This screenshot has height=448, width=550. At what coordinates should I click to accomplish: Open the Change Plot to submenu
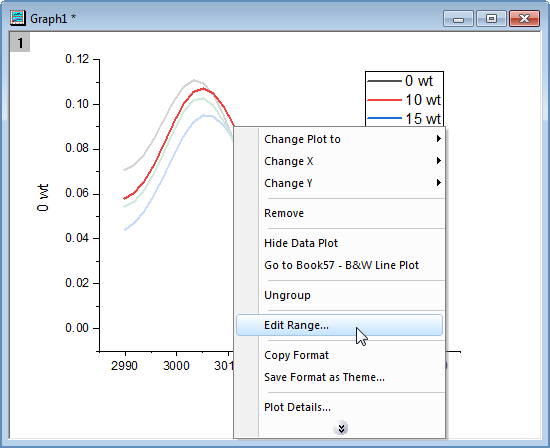point(339,139)
